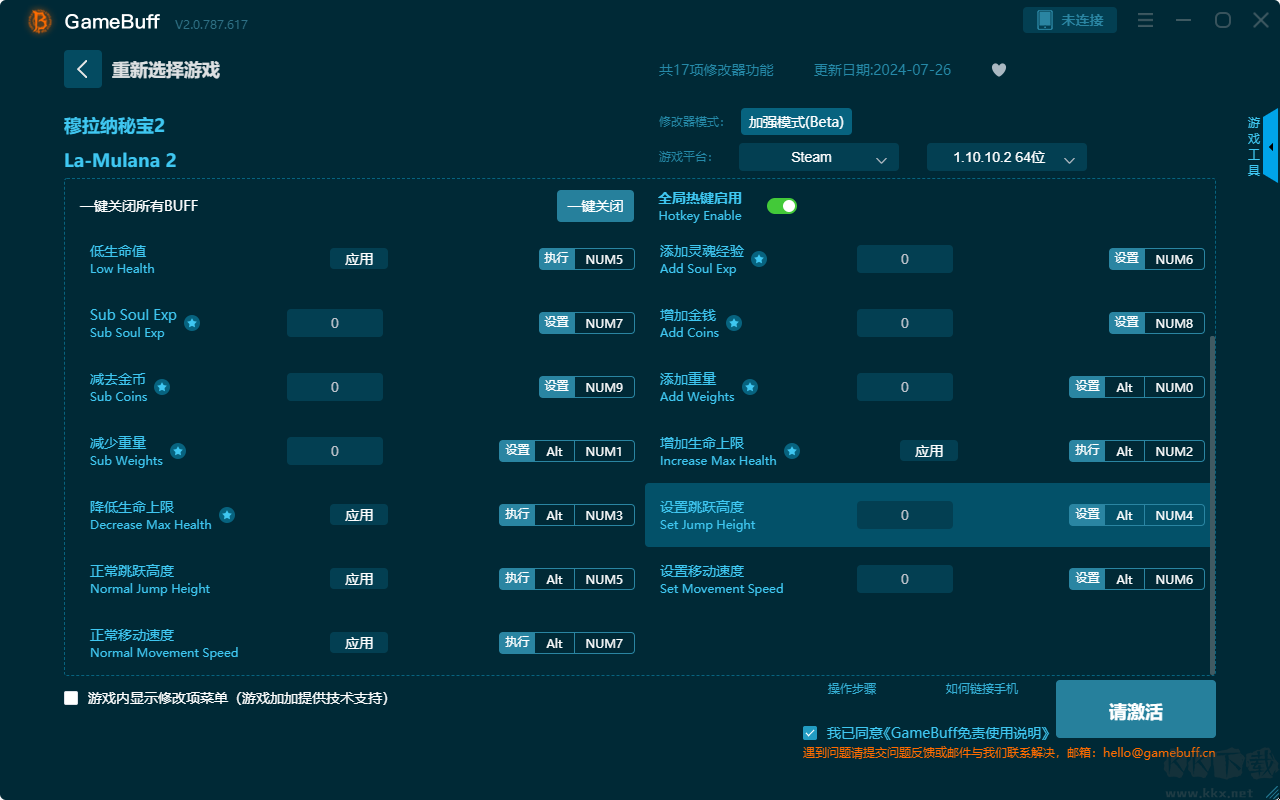
Task: Open the hamburger menu in title bar
Action: pos(1146,20)
